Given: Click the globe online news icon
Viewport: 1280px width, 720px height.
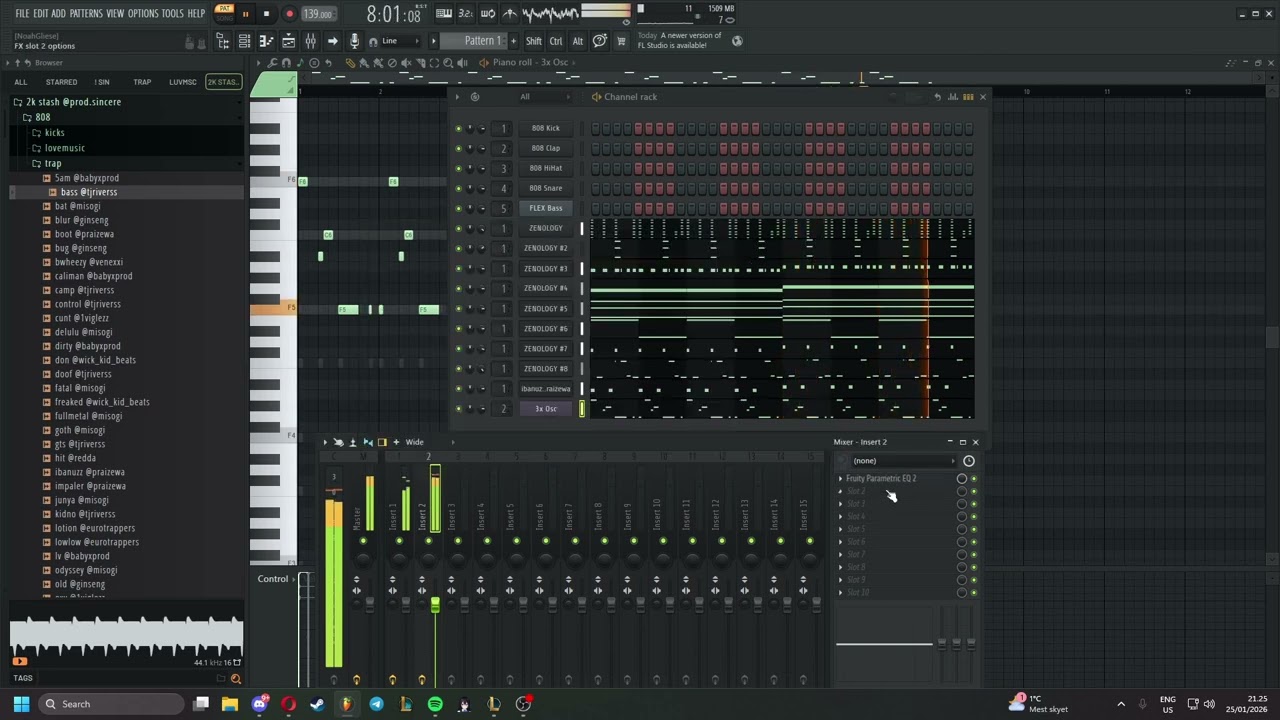Looking at the screenshot, I should [737, 41].
